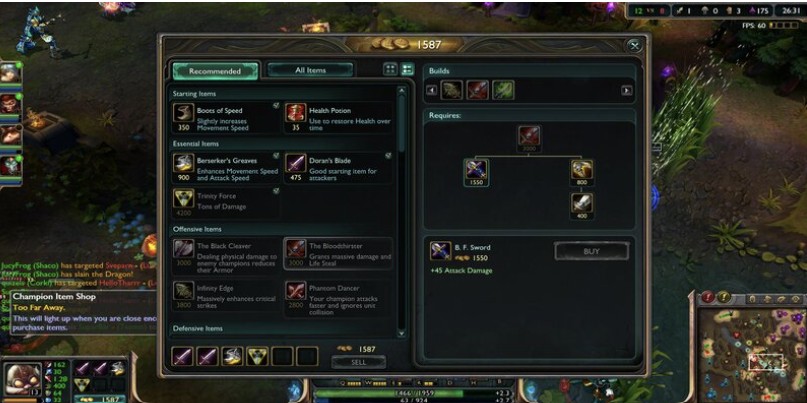This screenshot has width=807, height=403.
Task: Click the minimap in the corner
Action: [751, 352]
